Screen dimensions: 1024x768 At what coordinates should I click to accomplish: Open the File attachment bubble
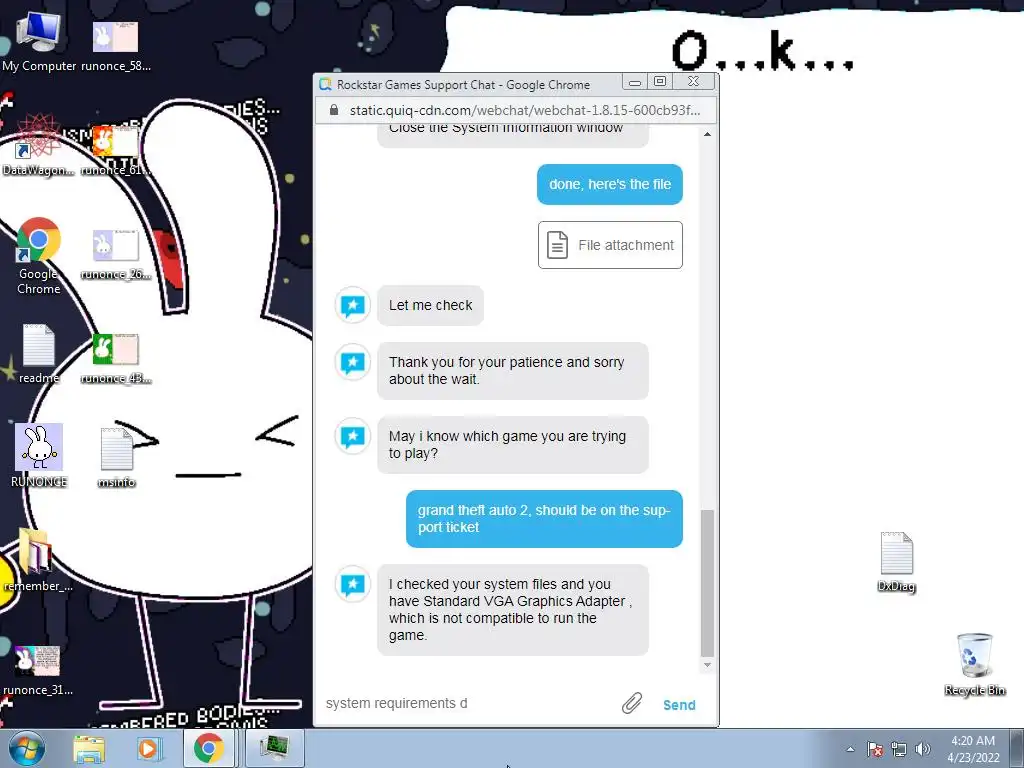[610, 245]
